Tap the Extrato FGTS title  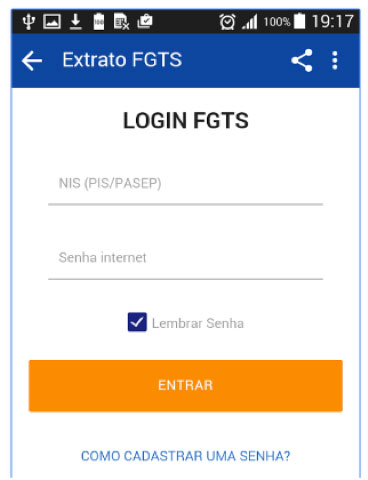coord(122,60)
